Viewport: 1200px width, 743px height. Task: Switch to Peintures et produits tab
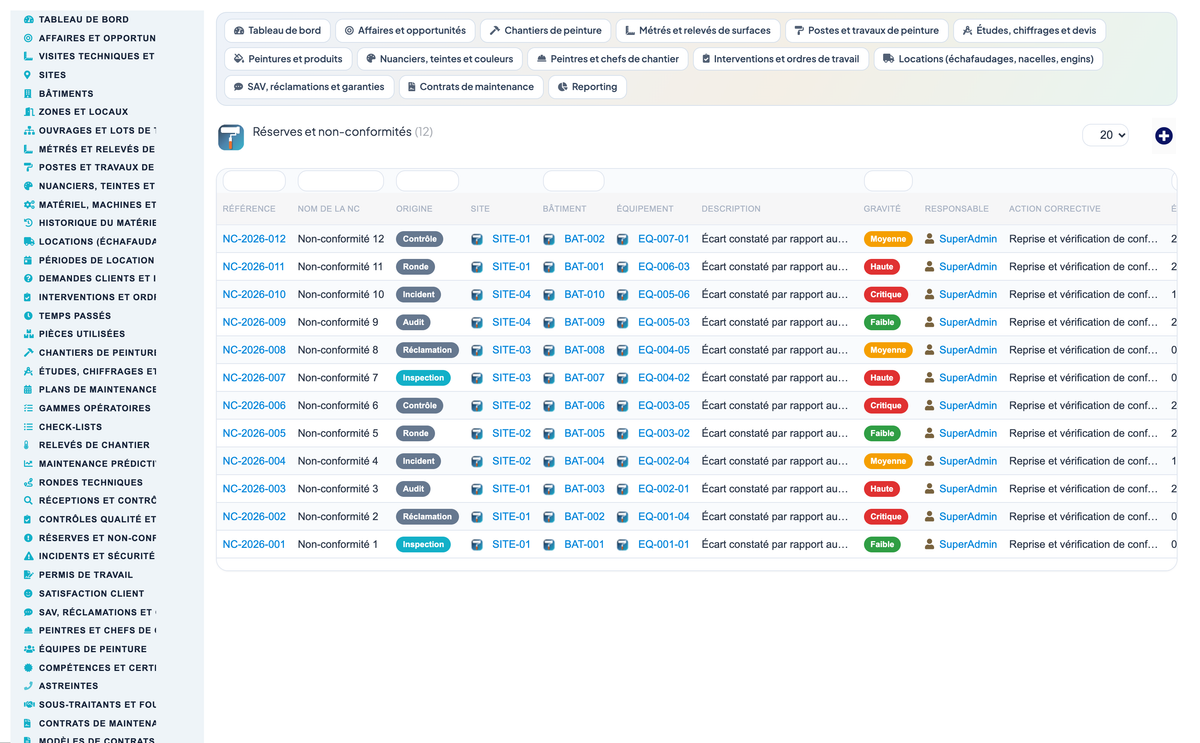coord(288,59)
